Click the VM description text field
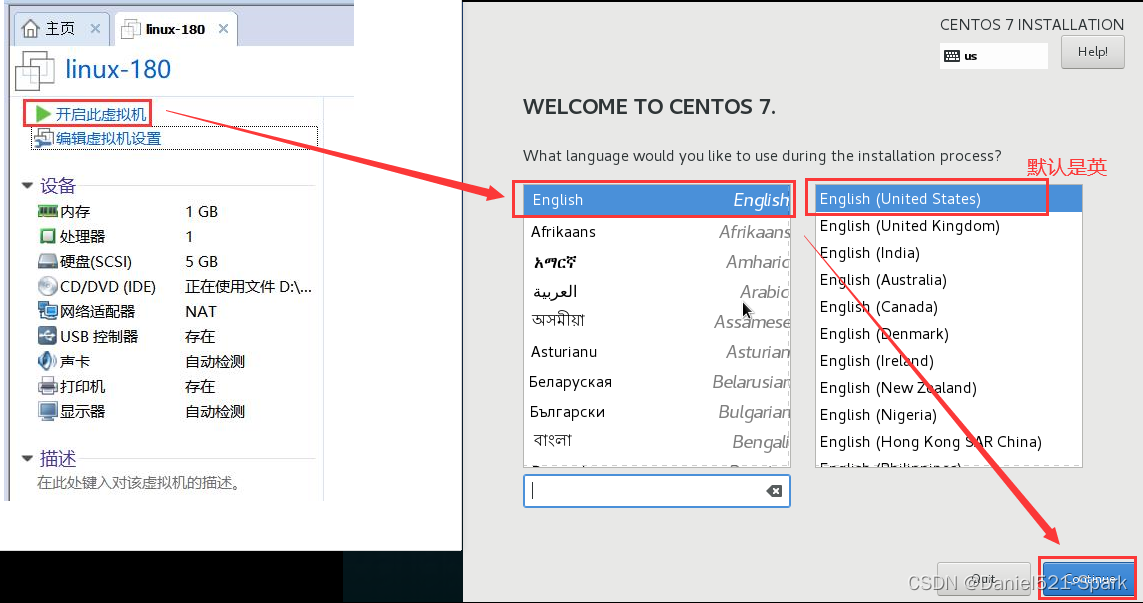Image resolution: width=1143 pixels, height=603 pixels. tap(139, 483)
